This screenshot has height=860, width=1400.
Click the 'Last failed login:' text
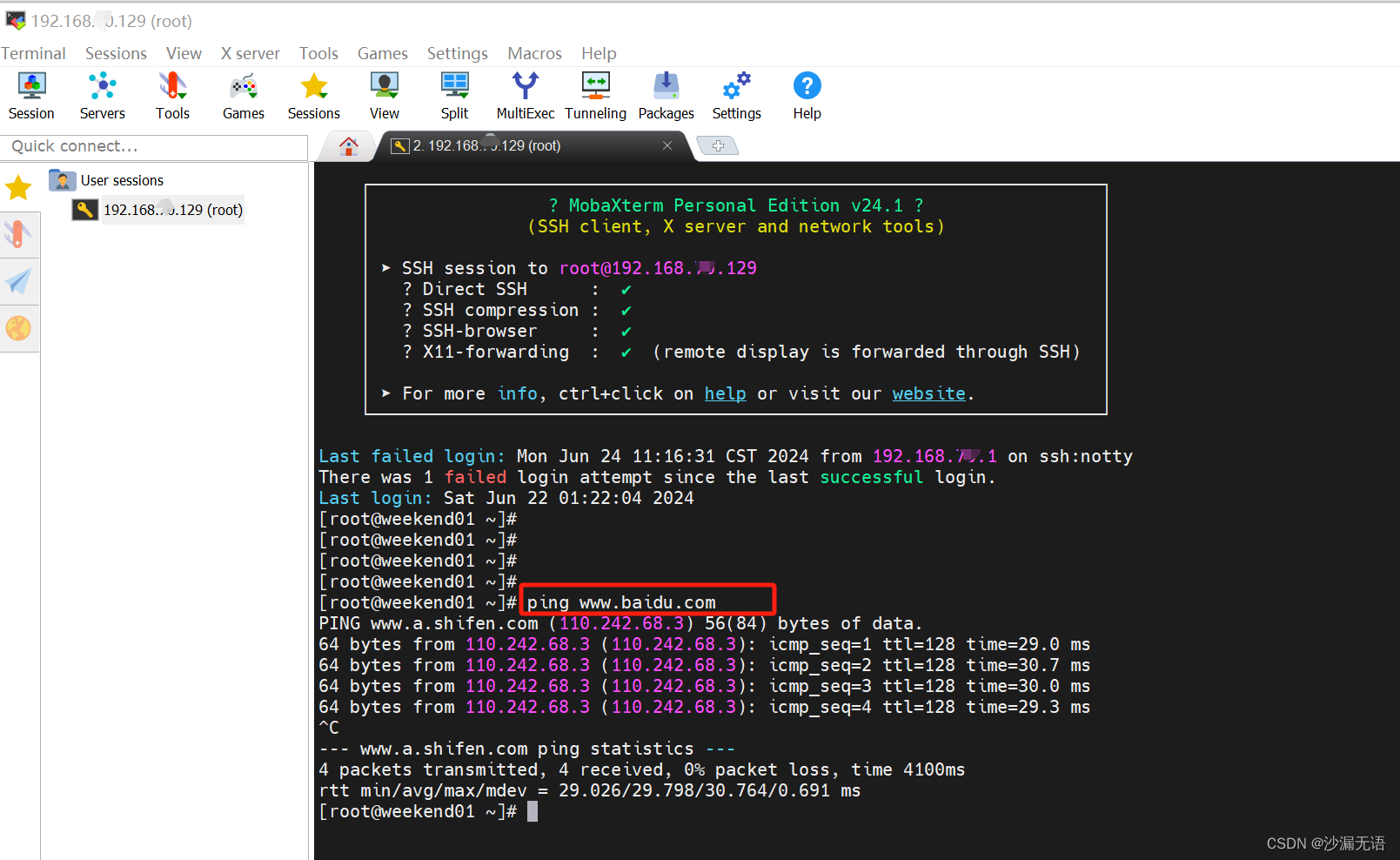click(x=412, y=456)
